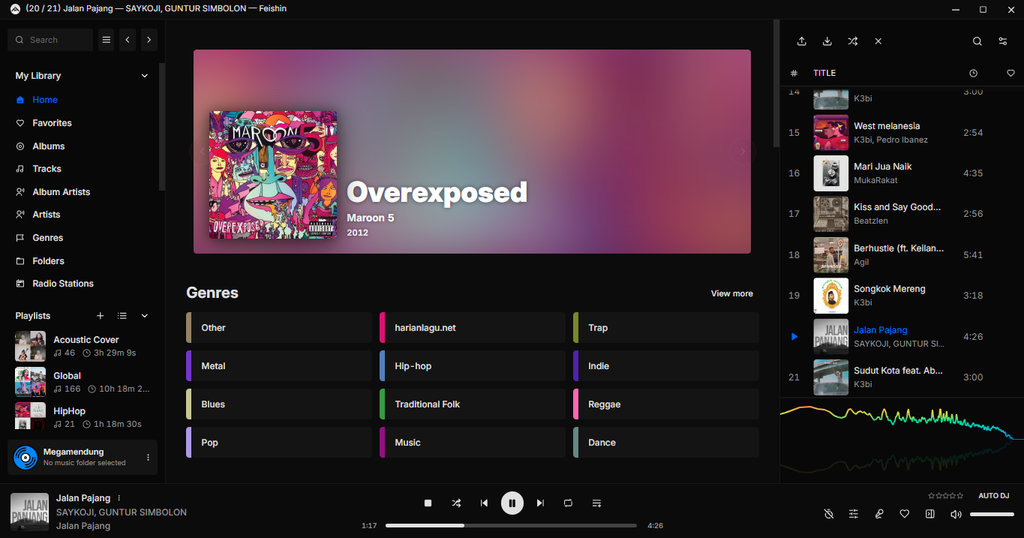Click View more next to Genres
1024x538 pixels.
pos(731,294)
